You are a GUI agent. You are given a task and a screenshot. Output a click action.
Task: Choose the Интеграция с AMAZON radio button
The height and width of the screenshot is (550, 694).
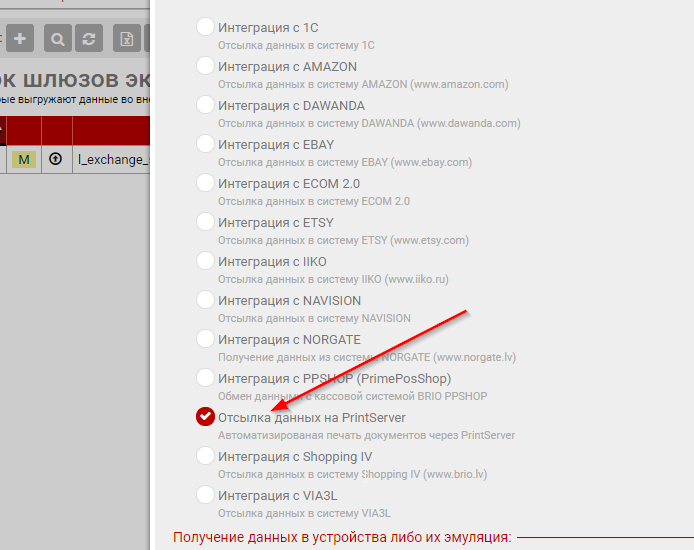205,66
